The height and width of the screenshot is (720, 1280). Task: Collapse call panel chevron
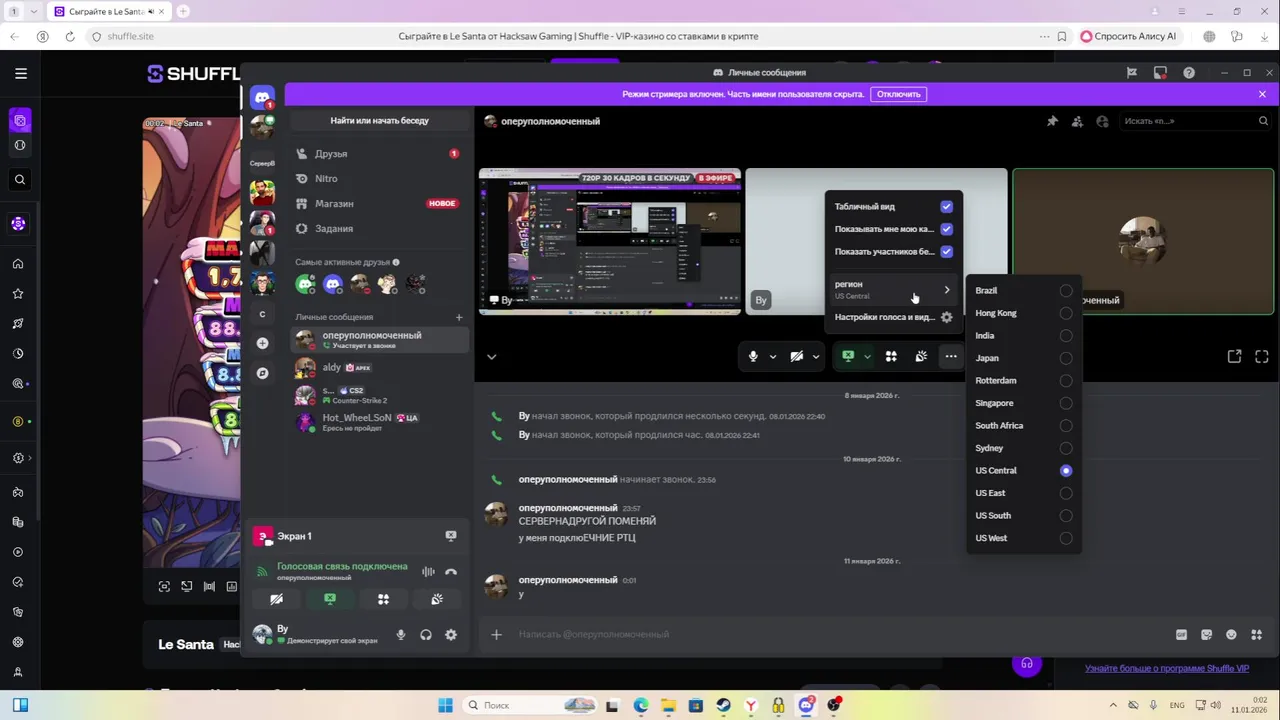[491, 356]
